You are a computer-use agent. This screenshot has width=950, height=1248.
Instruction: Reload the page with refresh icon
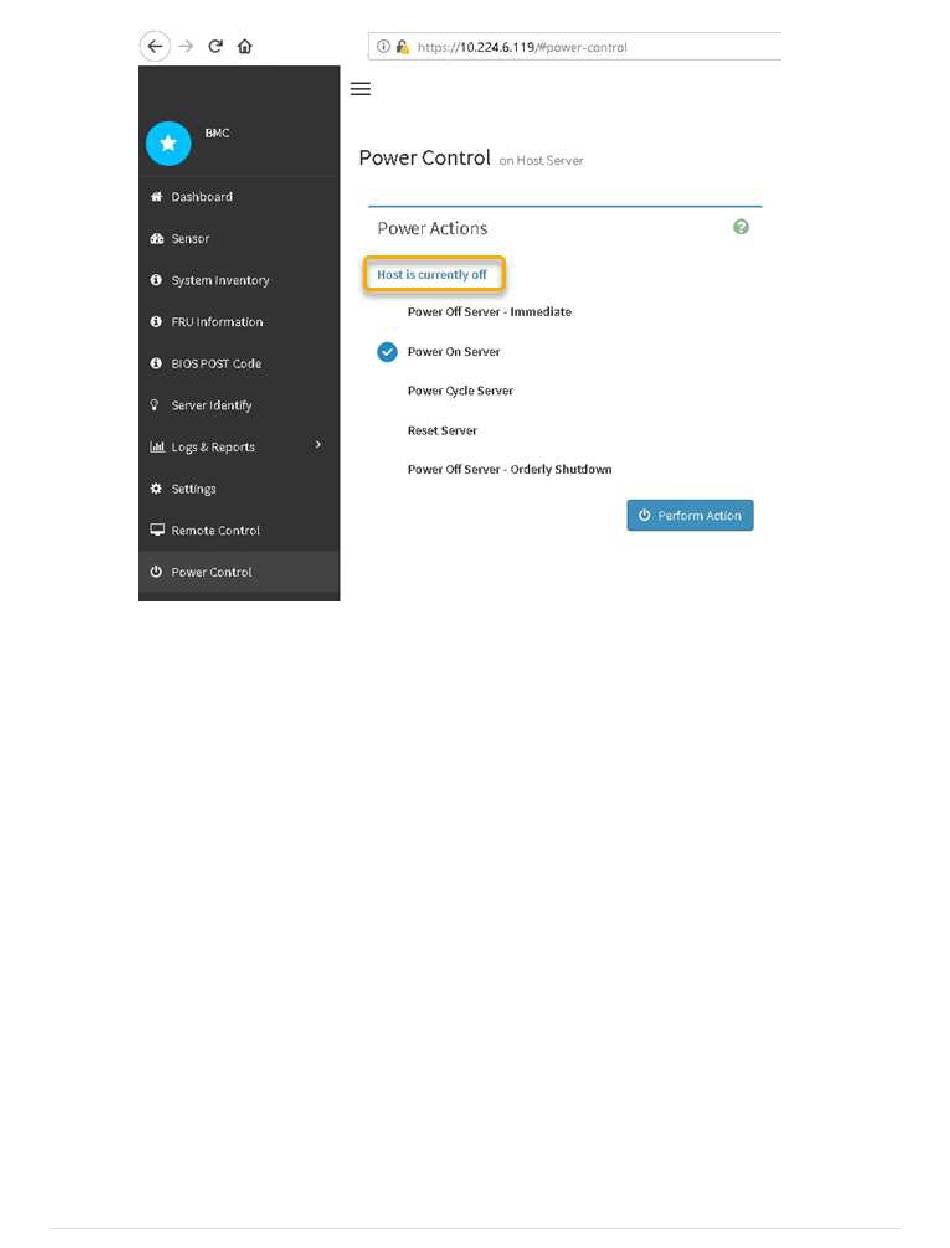pyautogui.click(x=215, y=46)
